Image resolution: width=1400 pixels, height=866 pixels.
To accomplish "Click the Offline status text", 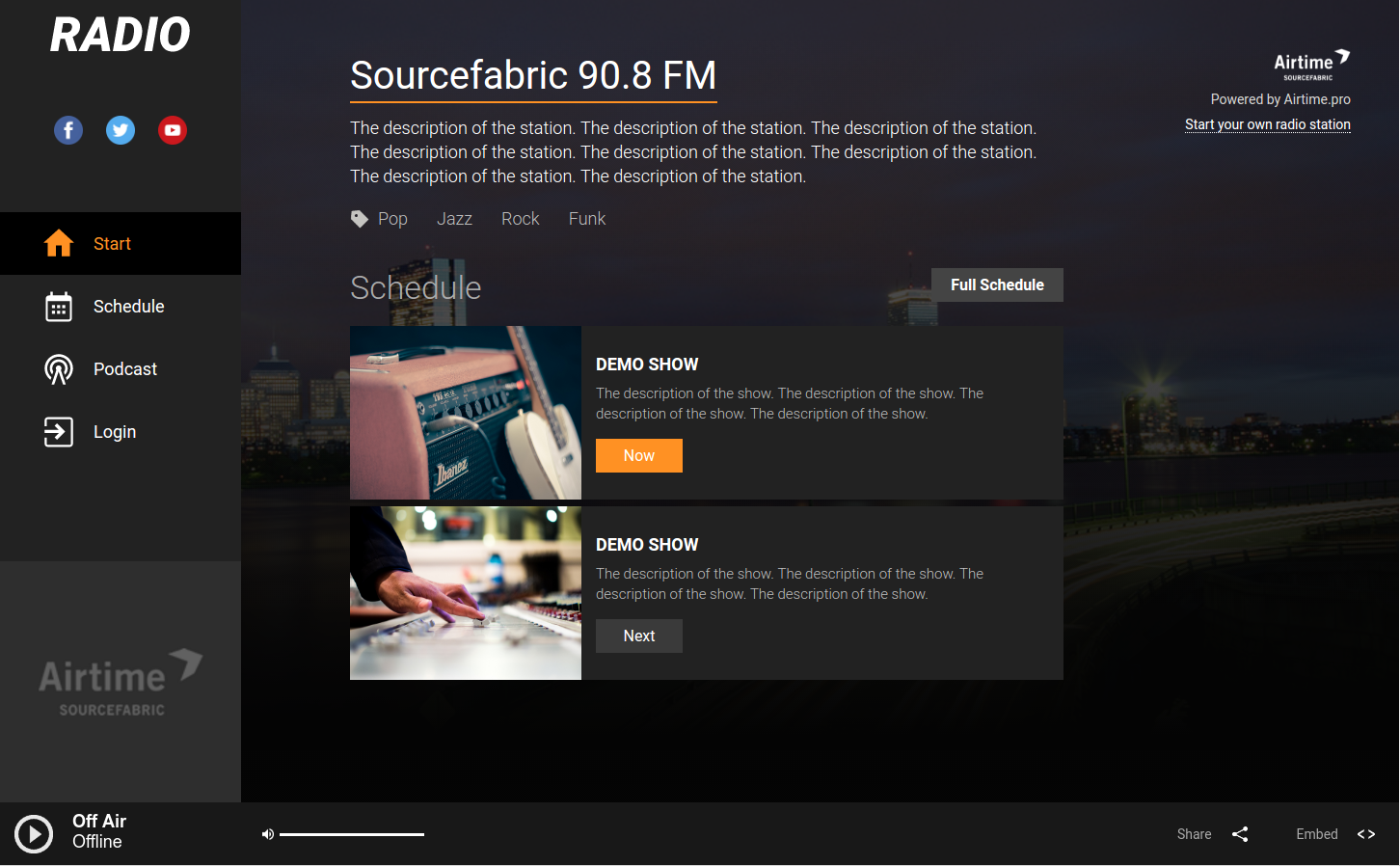I will tap(97, 842).
